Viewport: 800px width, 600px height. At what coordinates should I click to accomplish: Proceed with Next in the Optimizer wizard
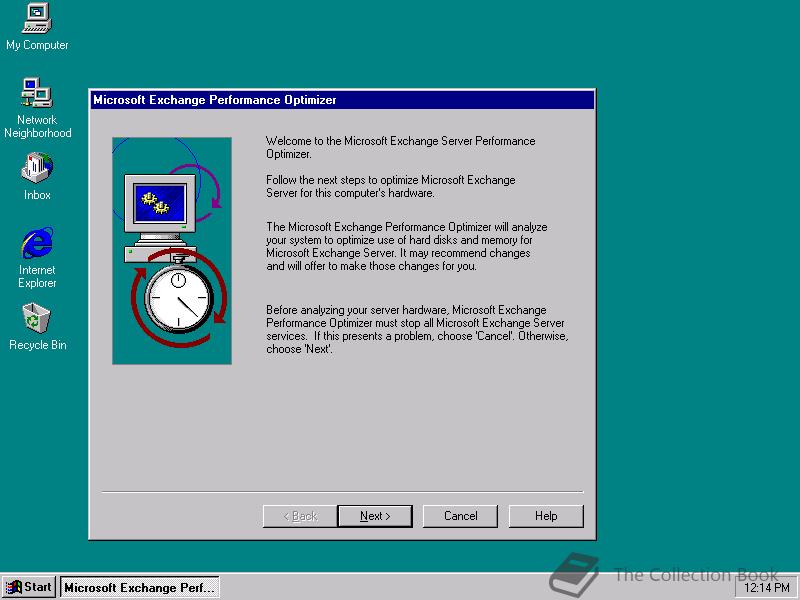pyautogui.click(x=375, y=516)
